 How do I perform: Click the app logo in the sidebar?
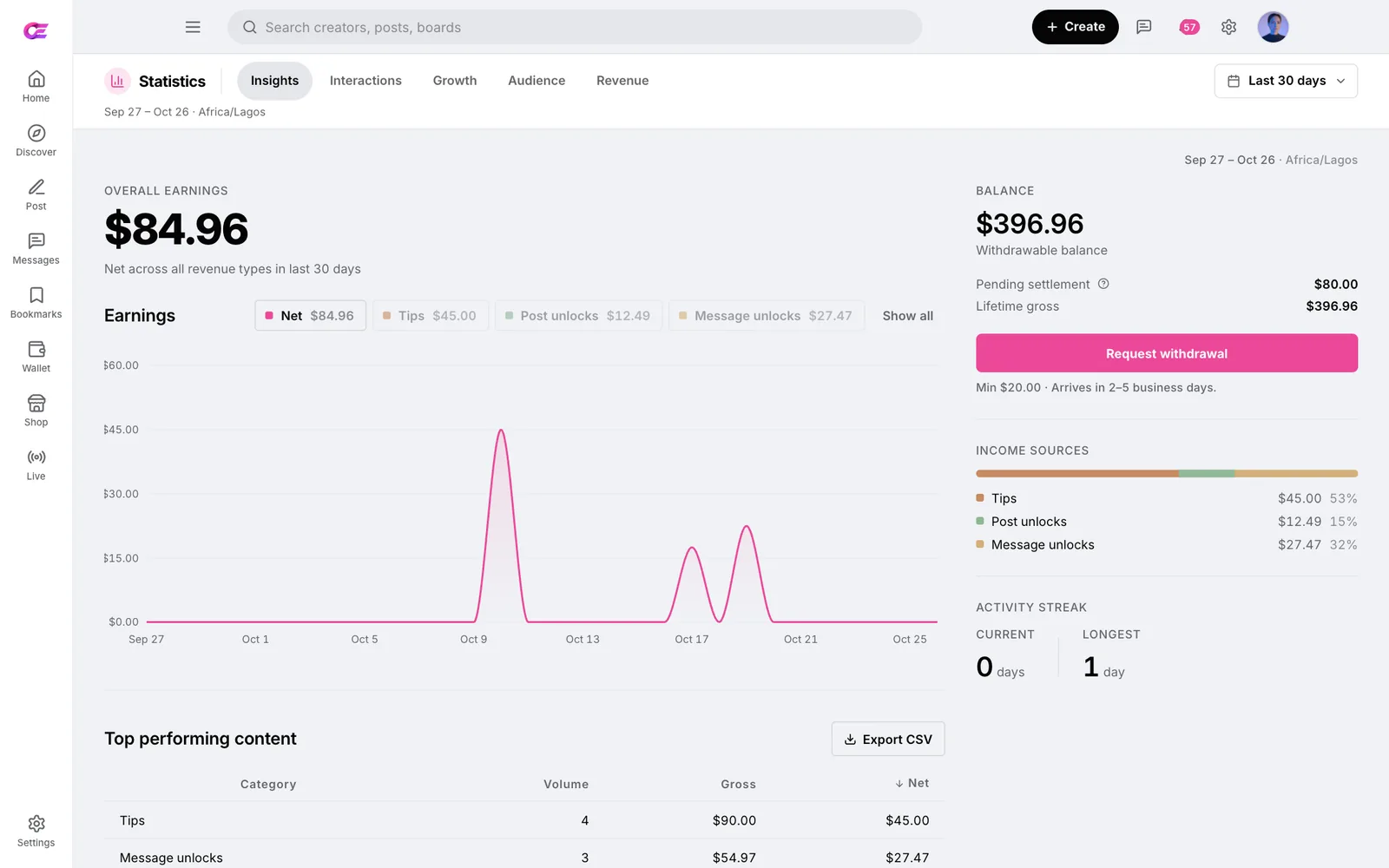coord(36,30)
